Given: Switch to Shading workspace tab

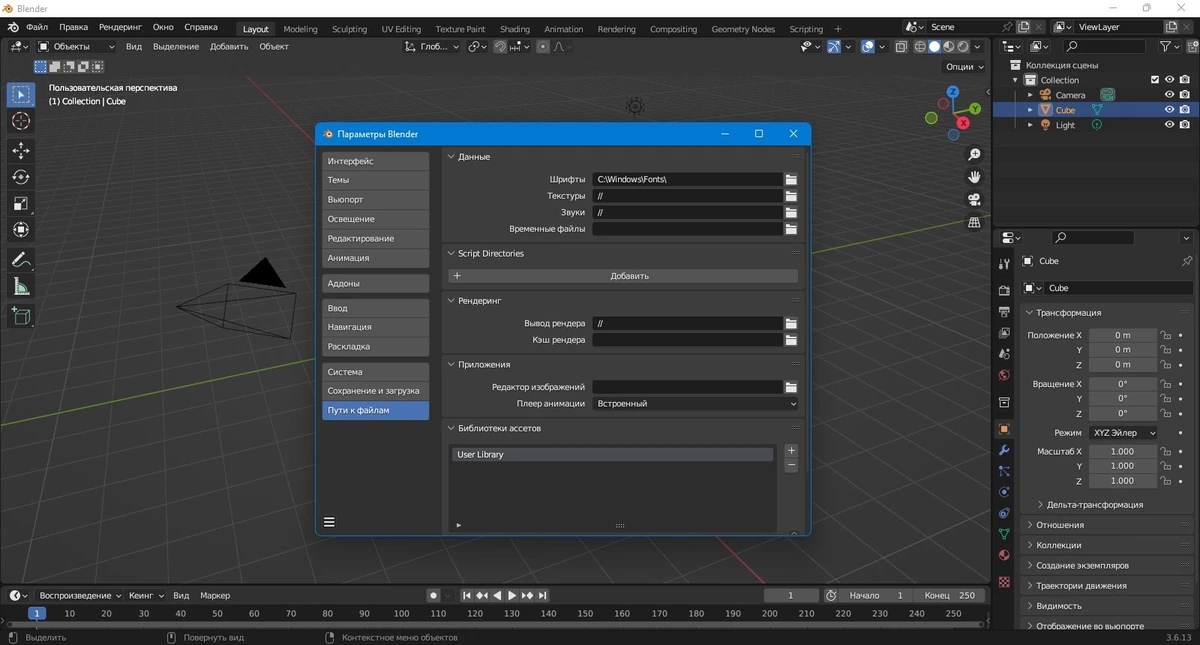Looking at the screenshot, I should (515, 29).
